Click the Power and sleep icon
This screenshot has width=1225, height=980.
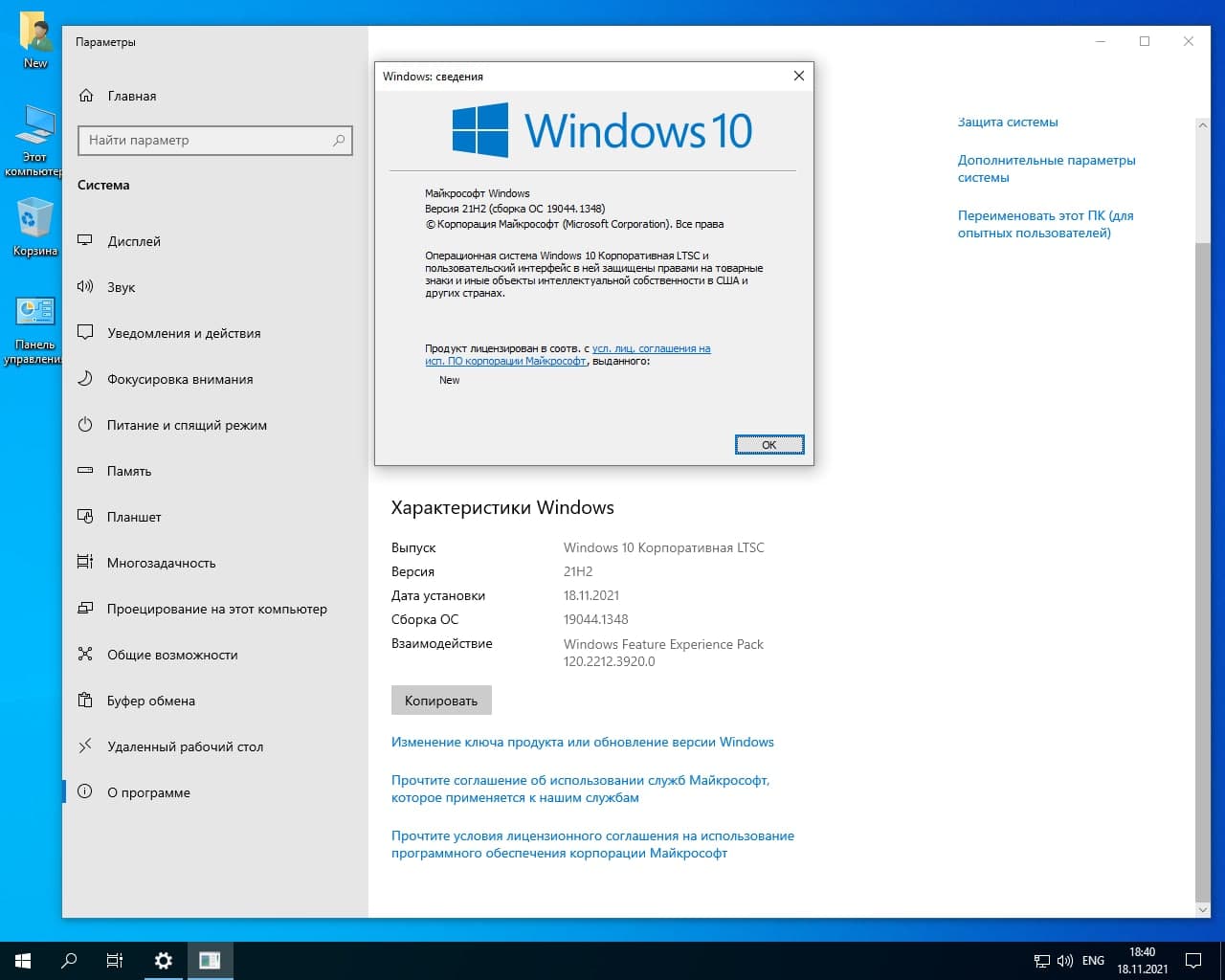coord(85,425)
